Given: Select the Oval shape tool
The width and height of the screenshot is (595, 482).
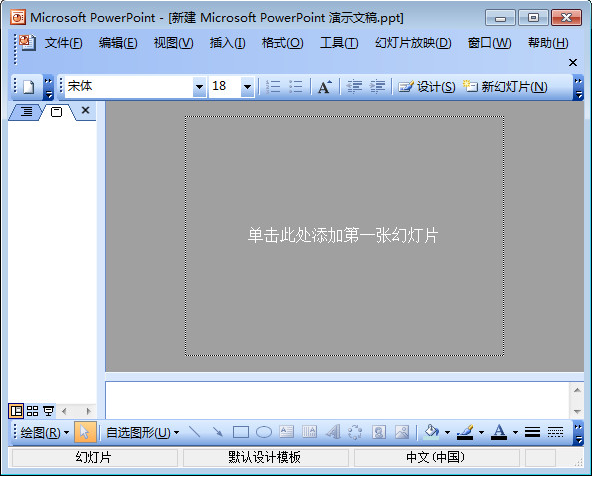Looking at the screenshot, I should pyautogui.click(x=264, y=432).
